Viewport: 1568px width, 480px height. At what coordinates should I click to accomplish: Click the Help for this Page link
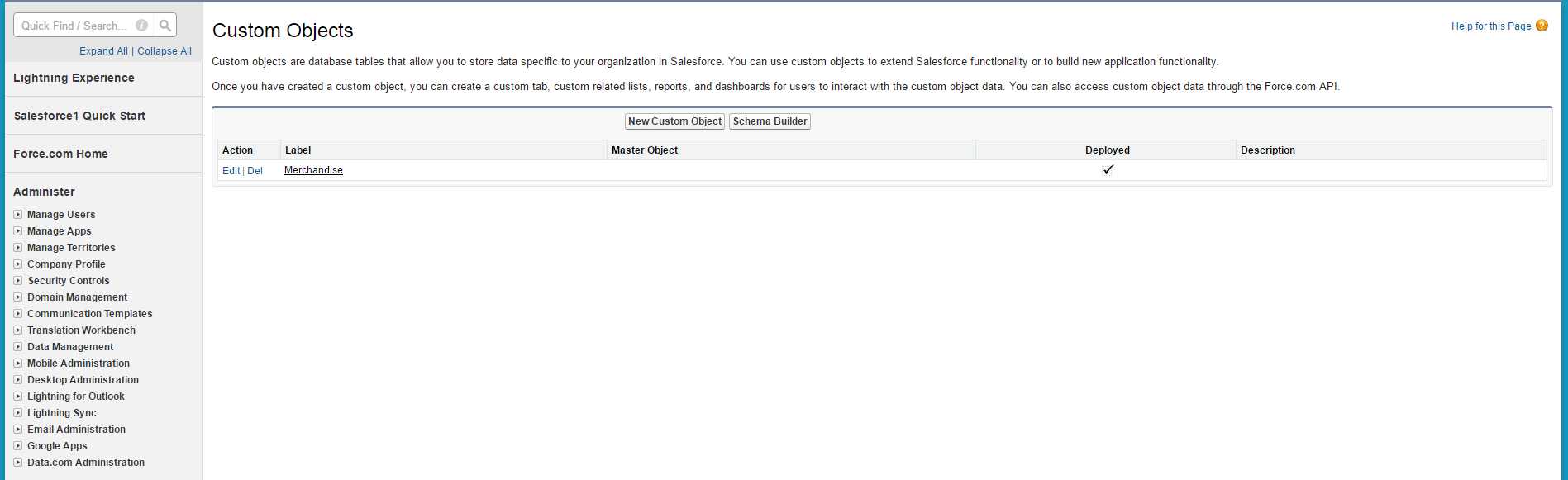point(1491,26)
